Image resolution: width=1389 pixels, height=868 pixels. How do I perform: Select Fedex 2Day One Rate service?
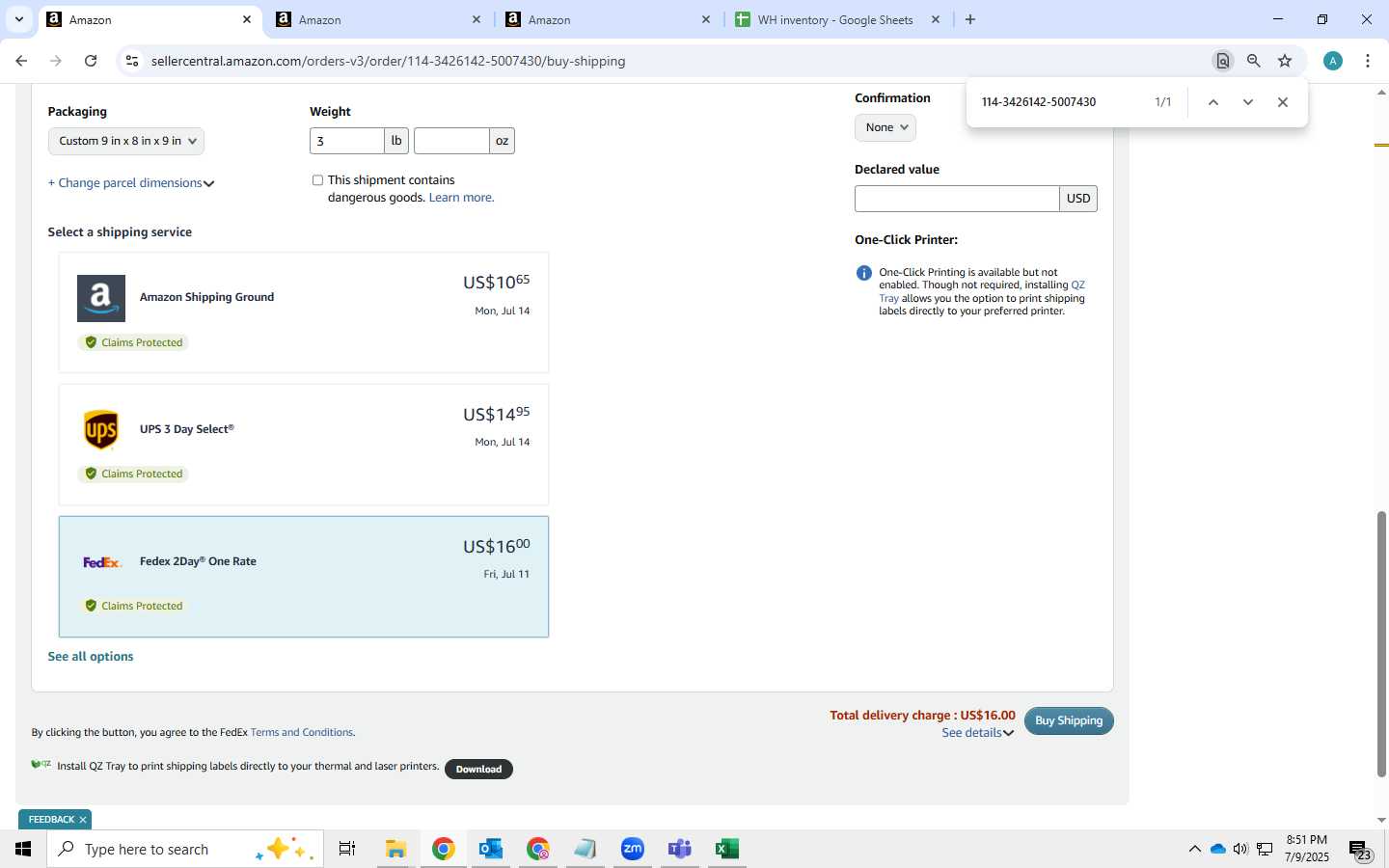304,577
